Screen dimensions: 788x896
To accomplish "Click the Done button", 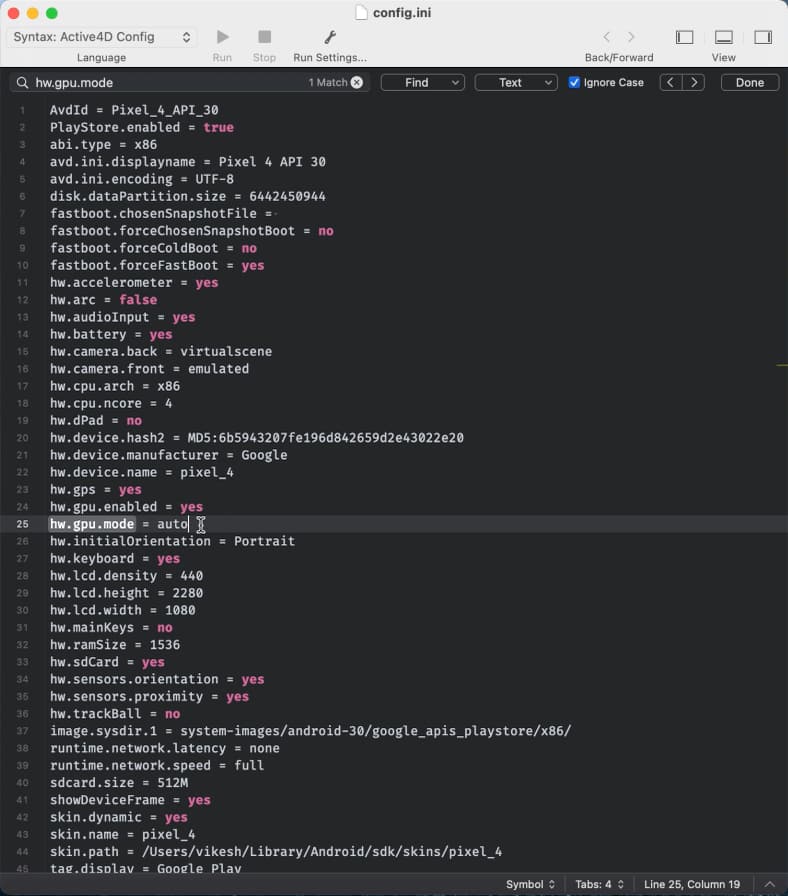I will tap(750, 82).
